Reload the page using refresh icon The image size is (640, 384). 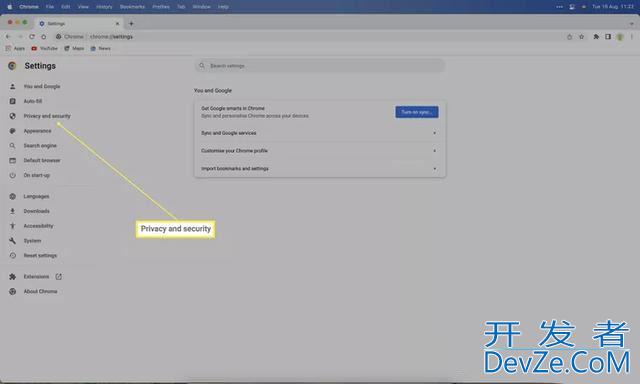[32, 37]
